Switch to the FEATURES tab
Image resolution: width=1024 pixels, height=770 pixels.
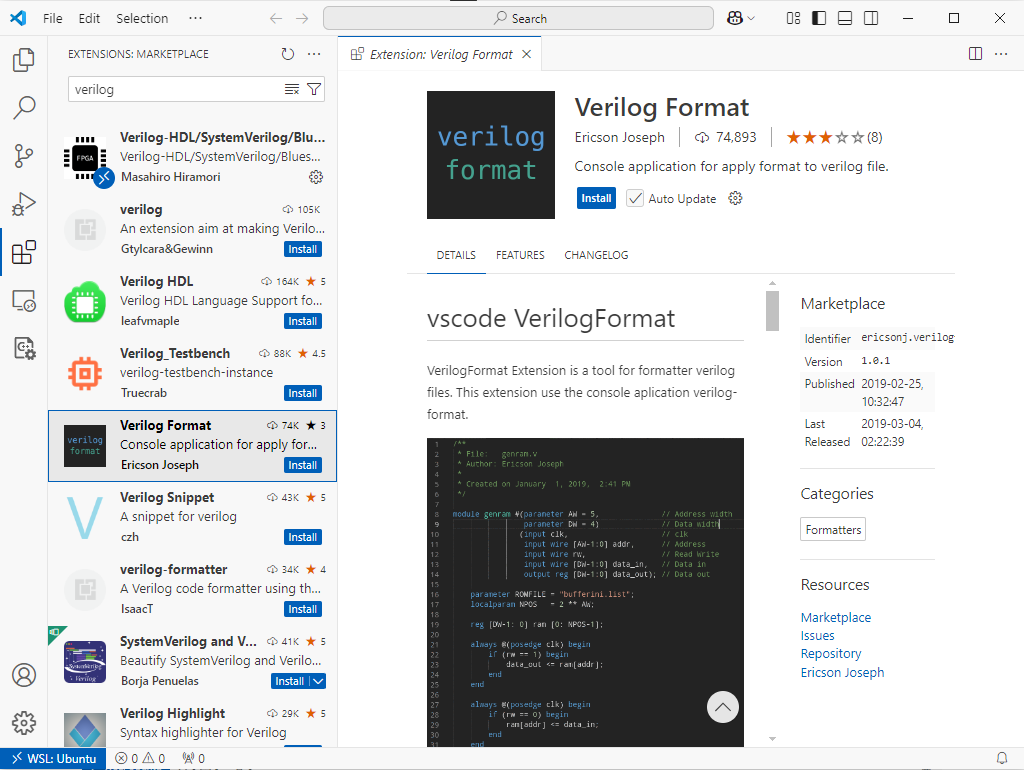(x=520, y=255)
